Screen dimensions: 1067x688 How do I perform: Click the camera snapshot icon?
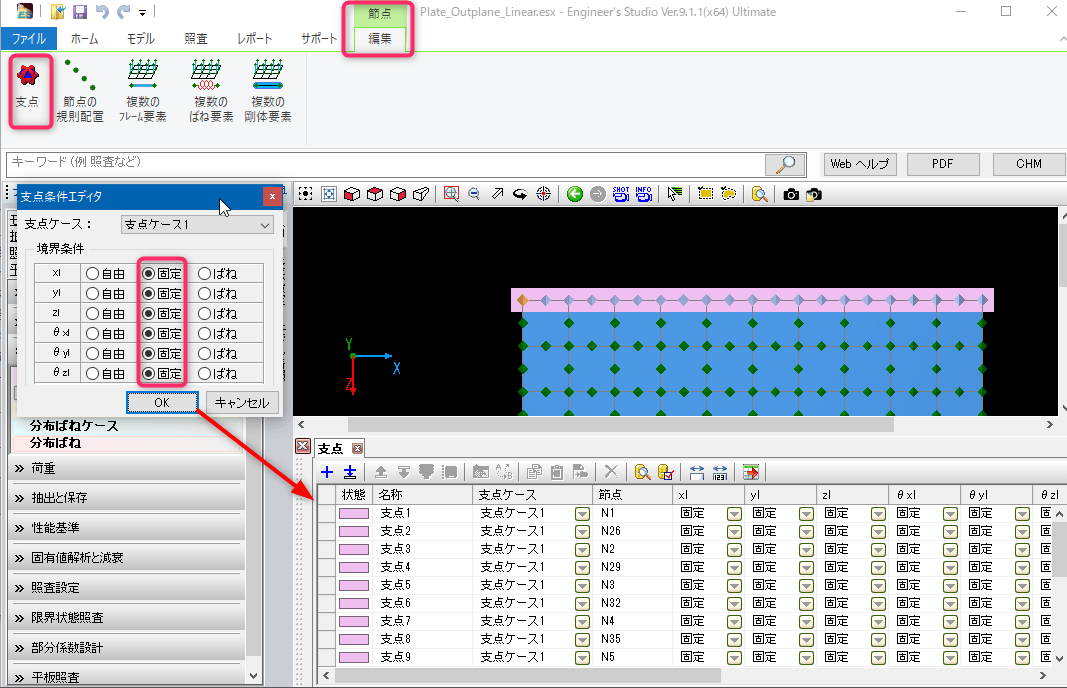click(x=791, y=194)
